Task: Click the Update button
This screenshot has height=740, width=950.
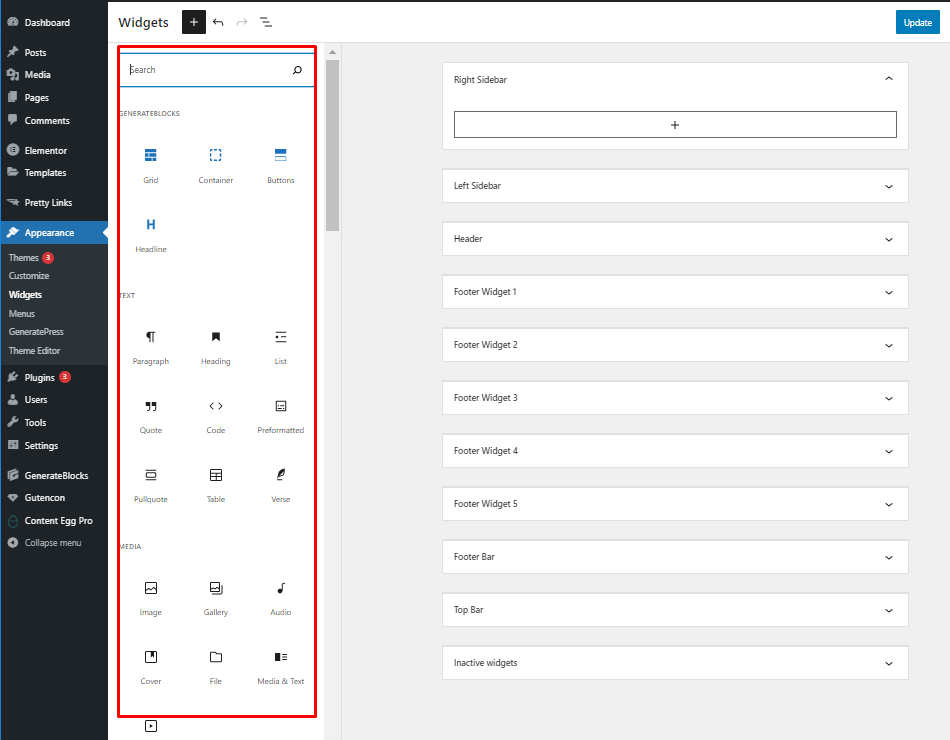Action: [x=917, y=21]
